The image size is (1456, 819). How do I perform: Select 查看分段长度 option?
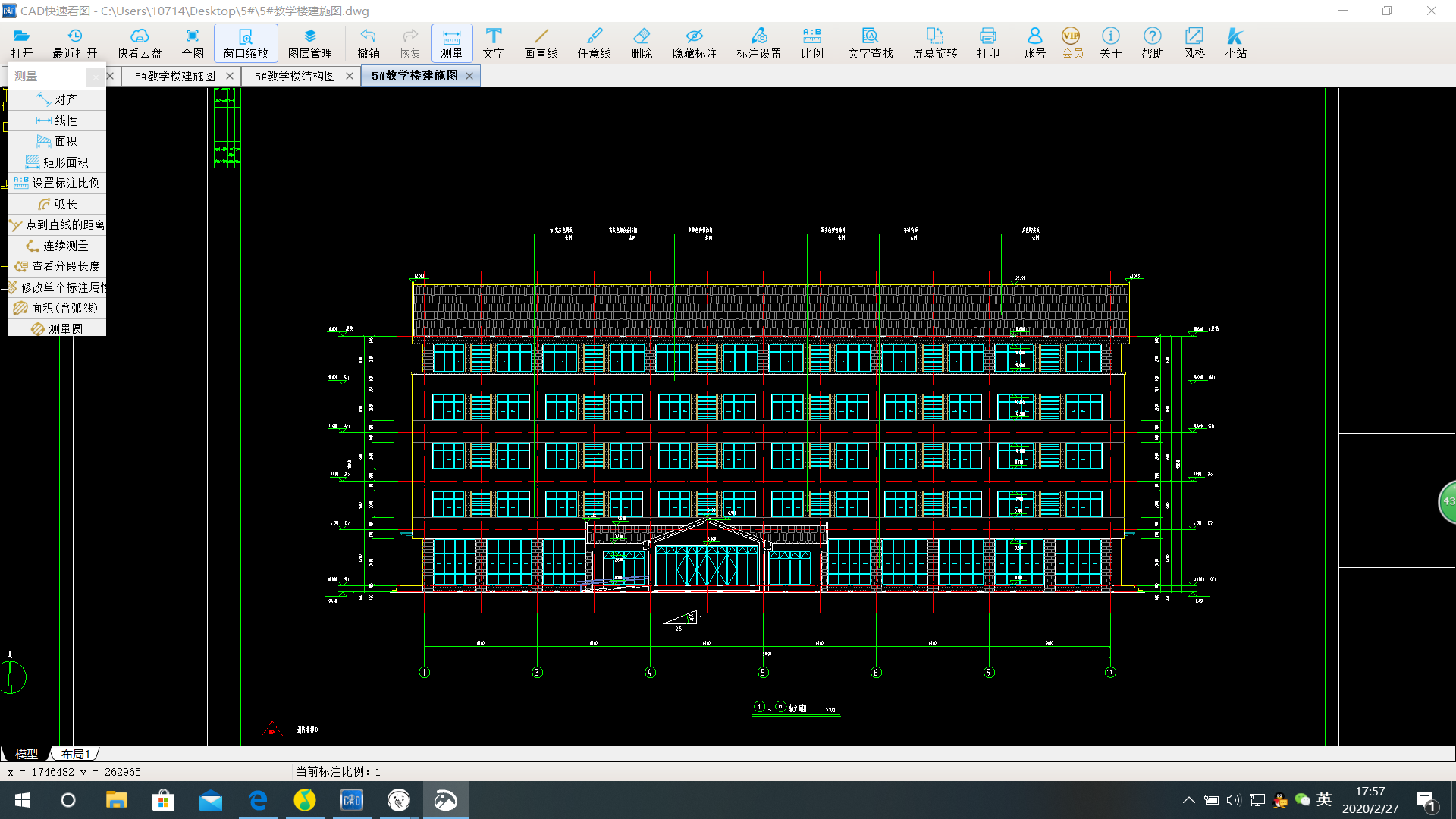coord(57,266)
